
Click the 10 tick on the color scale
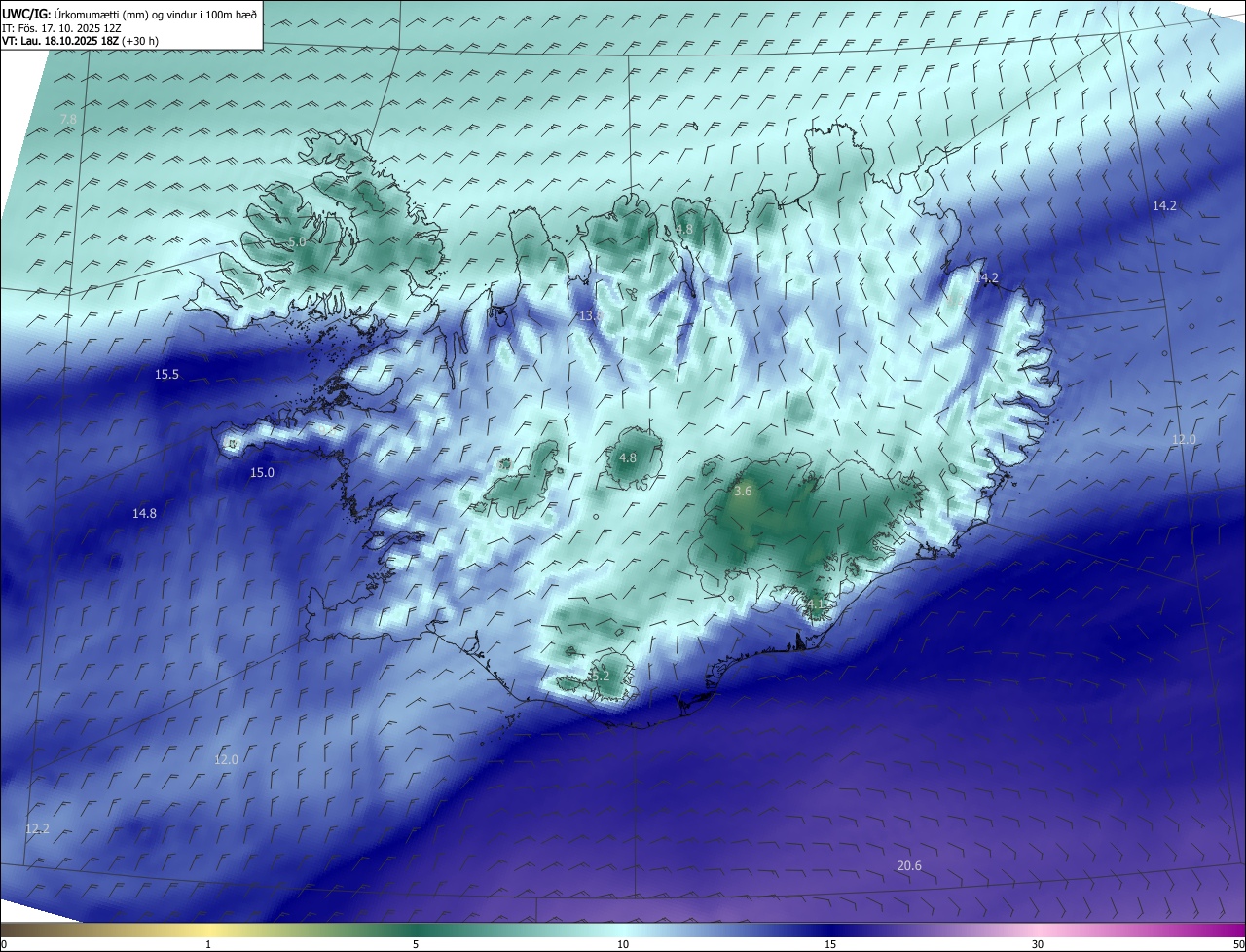coord(623,944)
